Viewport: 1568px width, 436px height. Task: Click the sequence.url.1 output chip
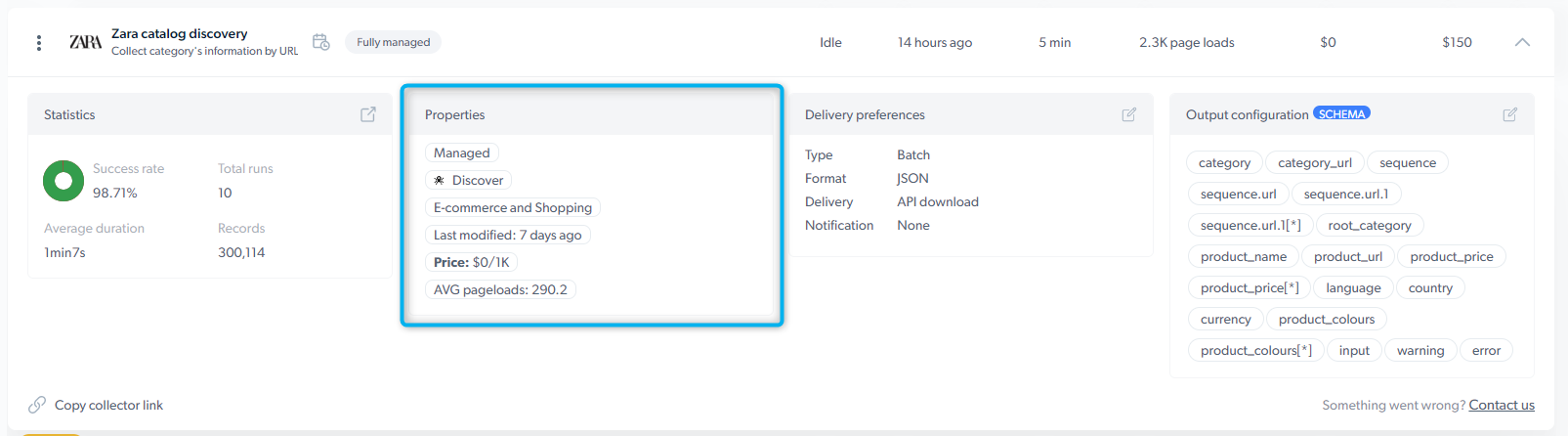click(1346, 194)
